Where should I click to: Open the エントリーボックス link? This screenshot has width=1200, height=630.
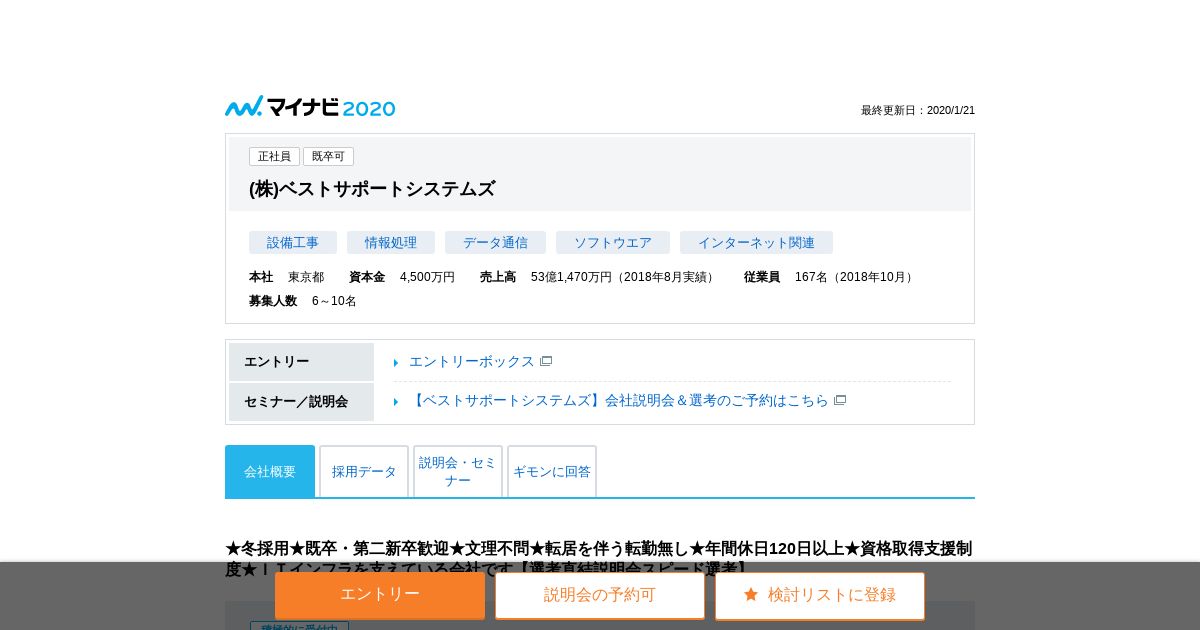472,361
